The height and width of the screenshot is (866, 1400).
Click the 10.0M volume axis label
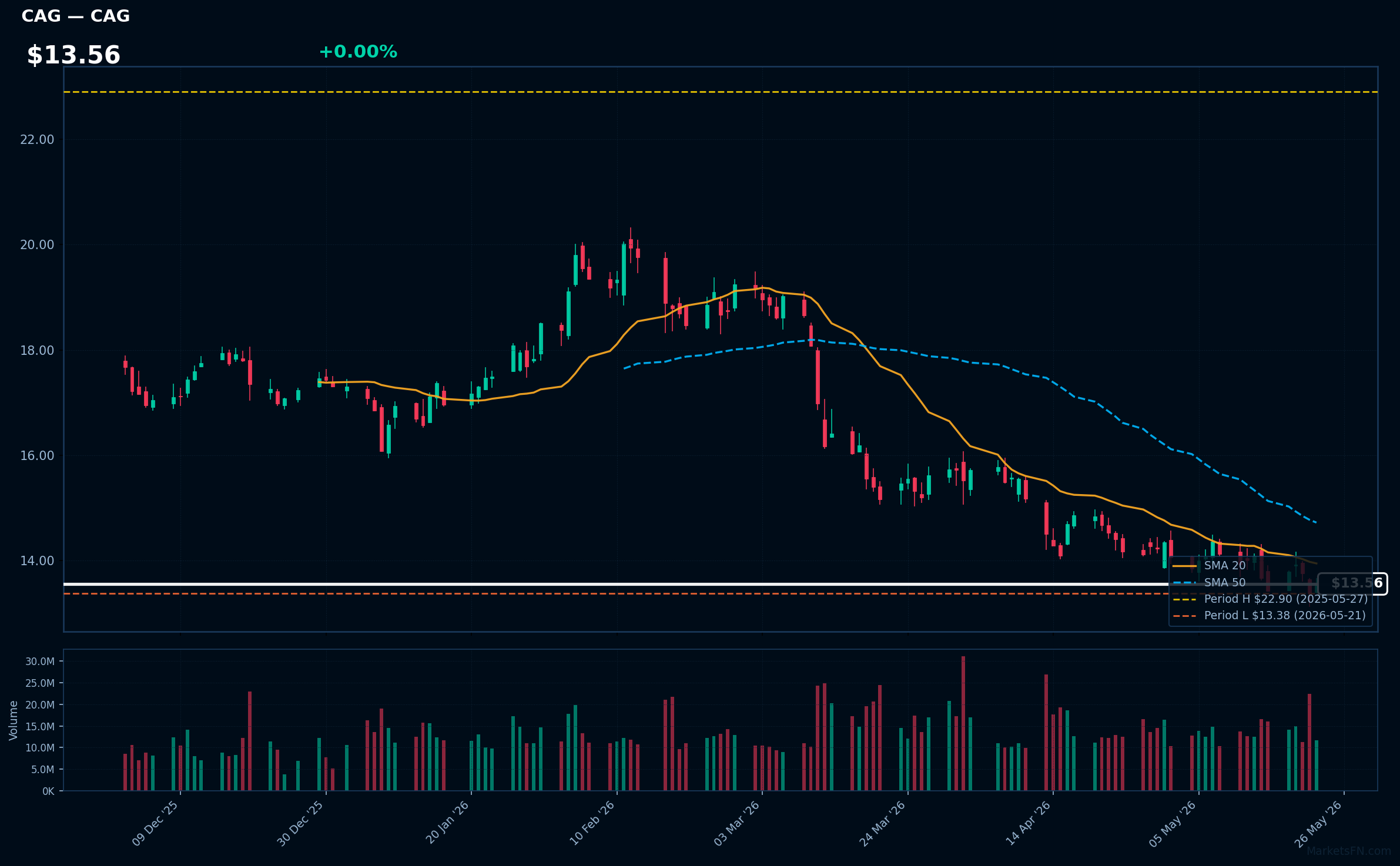[x=40, y=748]
